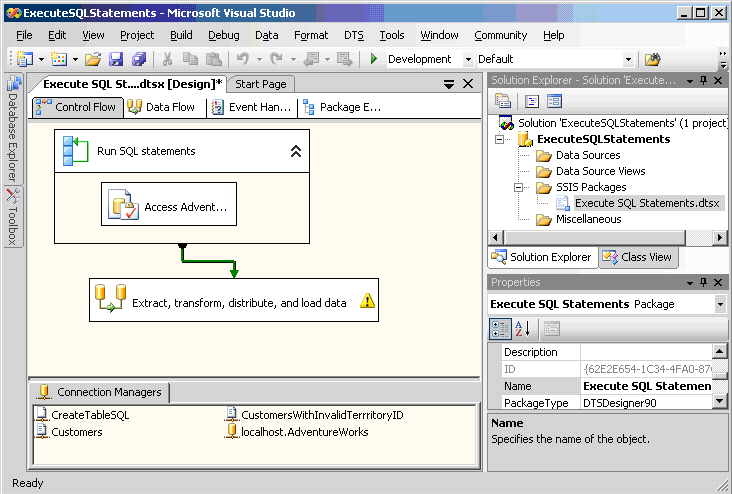Open the New Project dropdown arrow
The width and height of the screenshot is (732, 494).
pyautogui.click(x=41, y=59)
